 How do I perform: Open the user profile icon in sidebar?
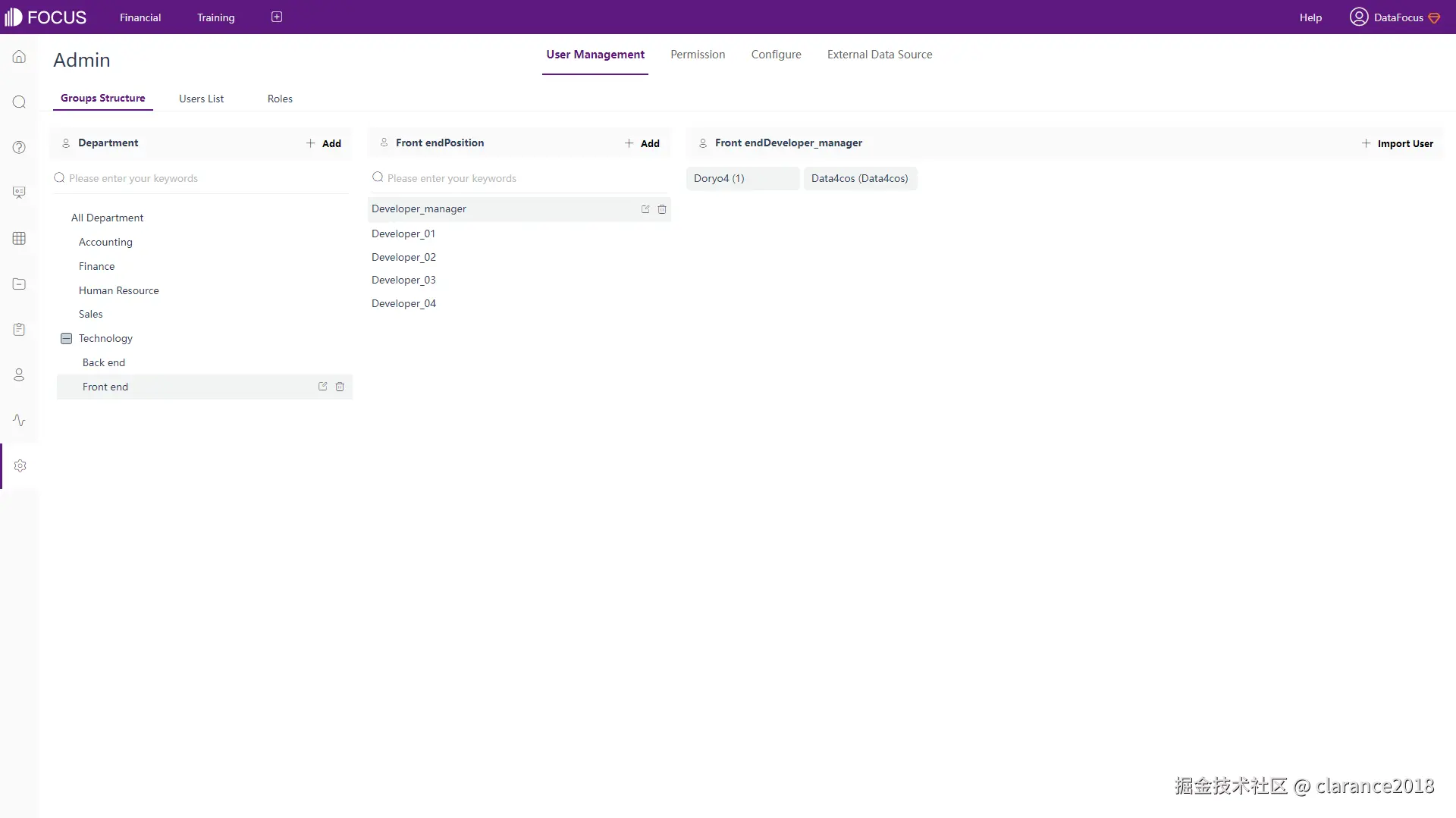[x=19, y=375]
